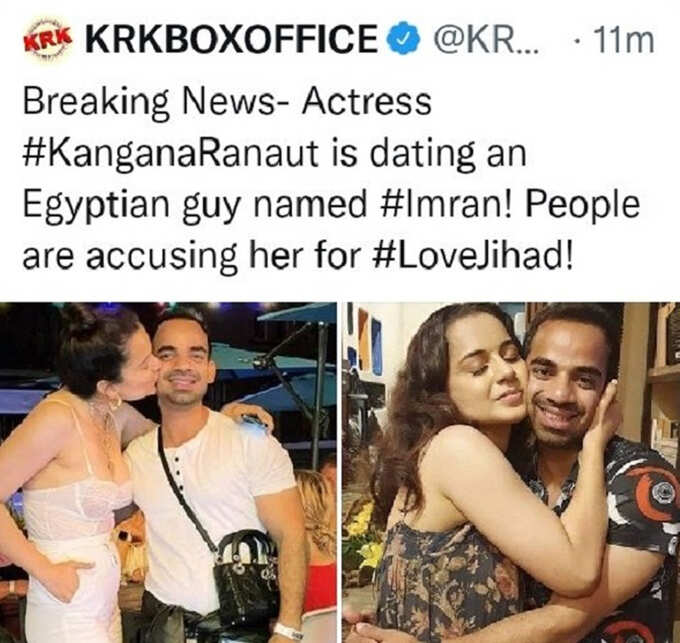Open the #KanganaRanaut hashtag
This screenshot has width=680, height=643.
(171, 154)
